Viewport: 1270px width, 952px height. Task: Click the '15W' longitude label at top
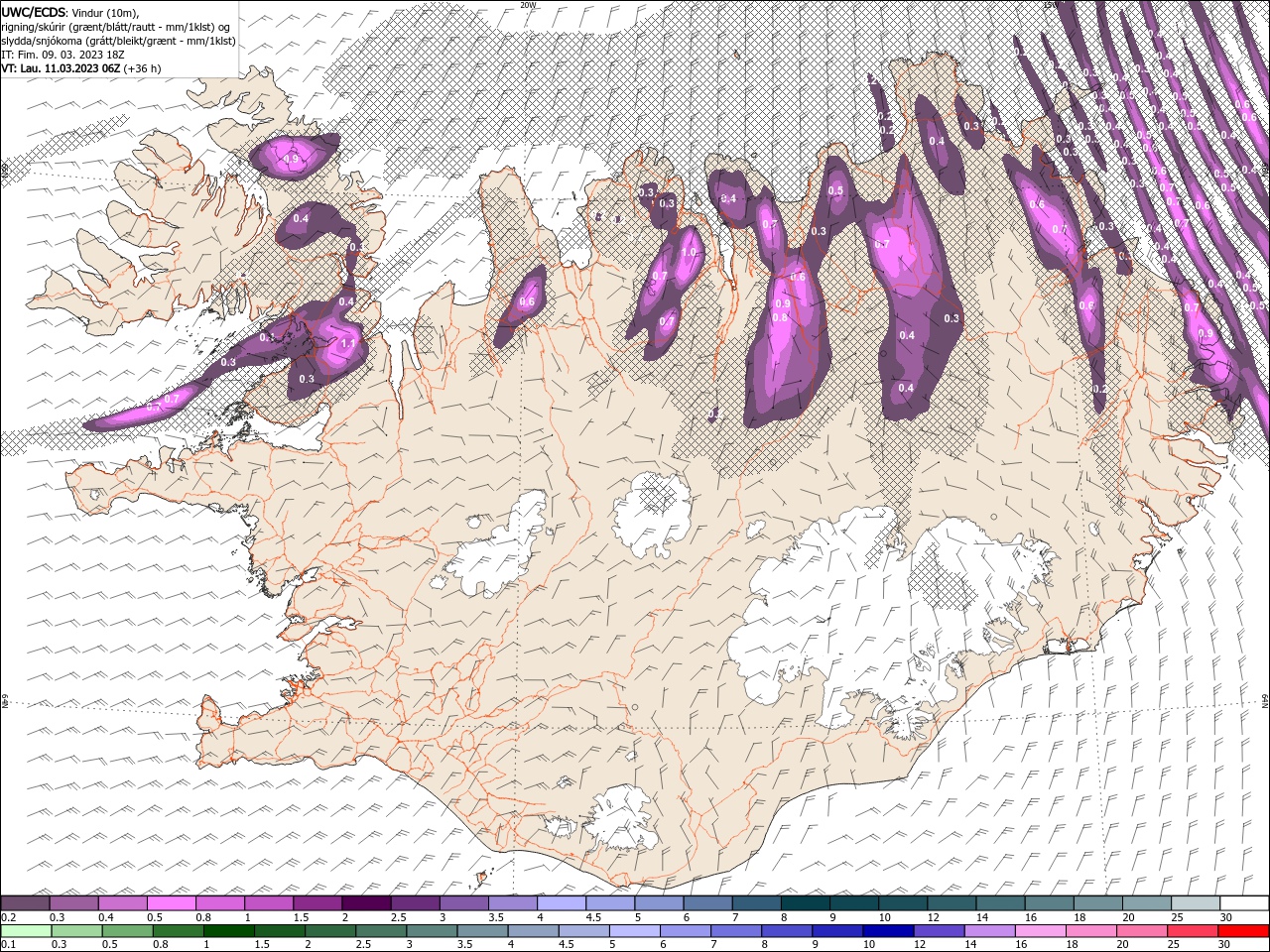1052,5
